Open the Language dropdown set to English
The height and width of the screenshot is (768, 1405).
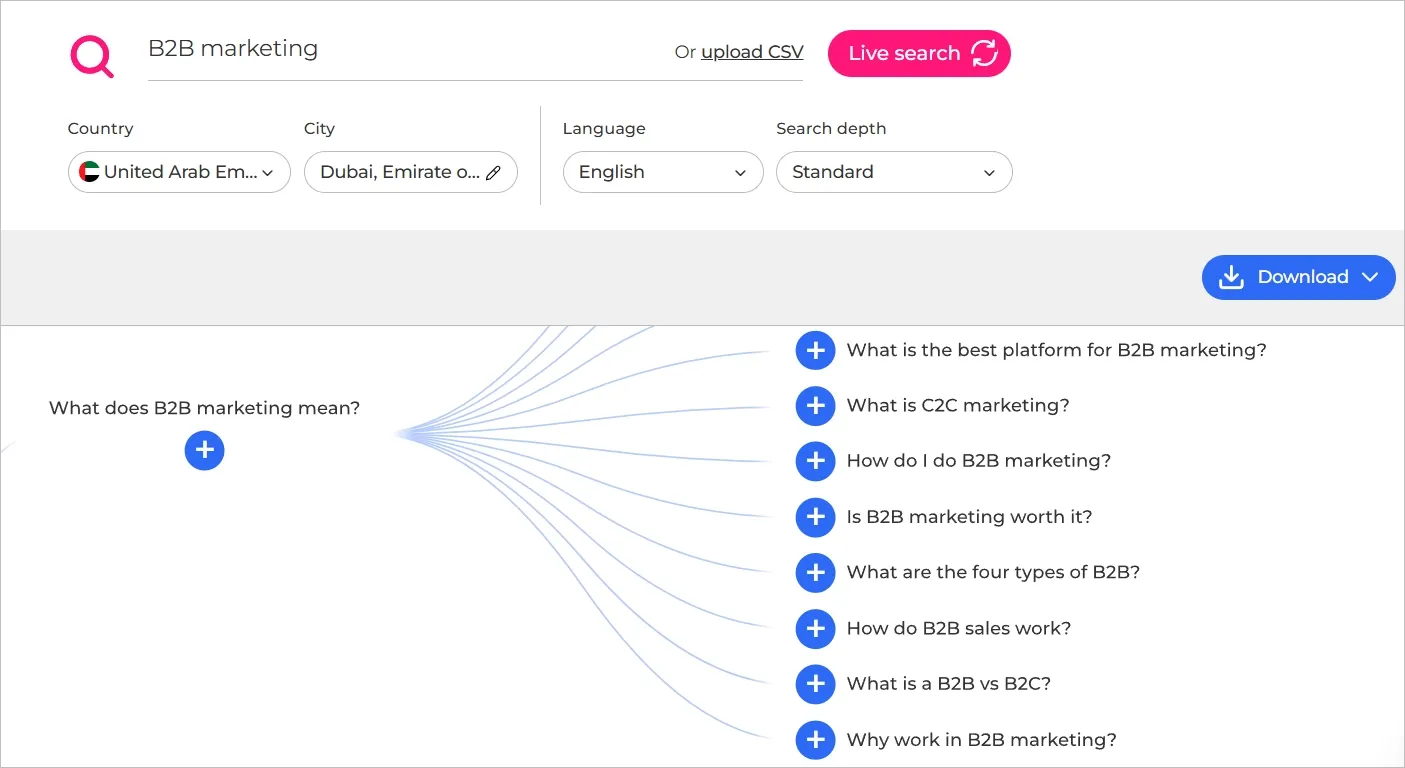tap(662, 172)
